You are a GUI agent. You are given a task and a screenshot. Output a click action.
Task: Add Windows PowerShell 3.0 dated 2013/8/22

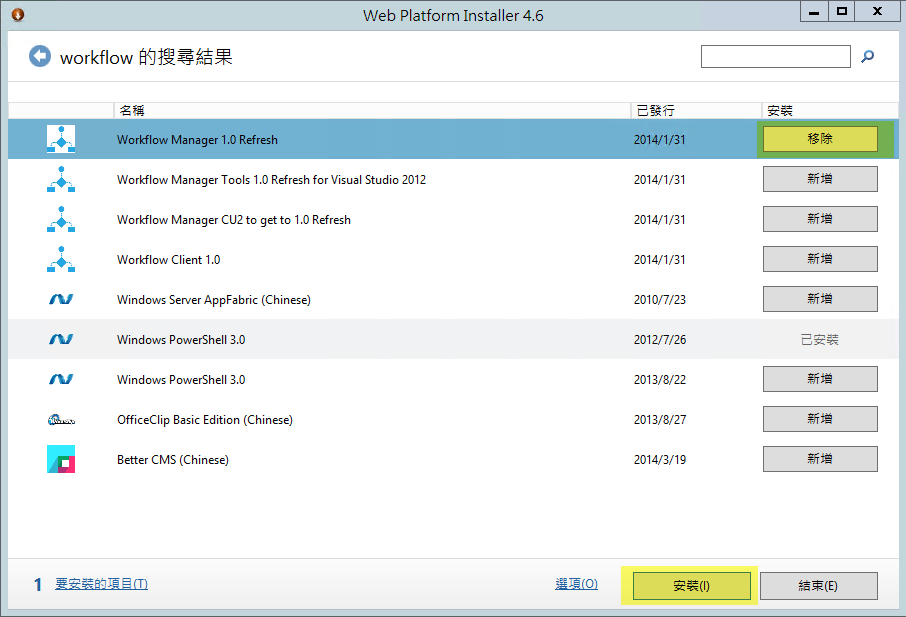point(820,379)
